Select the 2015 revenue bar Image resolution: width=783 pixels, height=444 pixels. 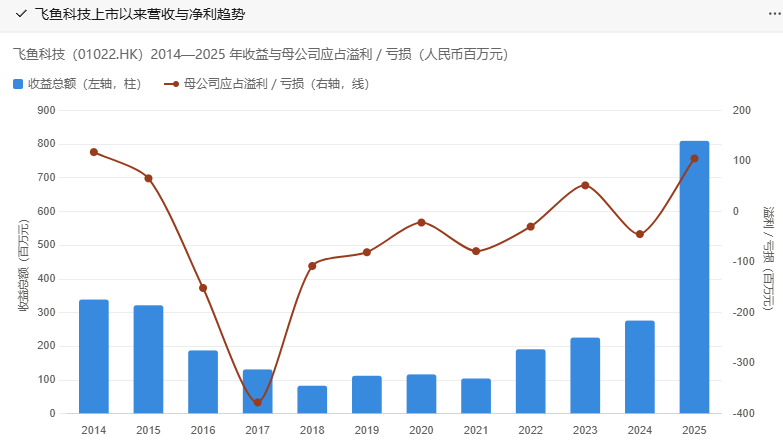[x=148, y=360]
